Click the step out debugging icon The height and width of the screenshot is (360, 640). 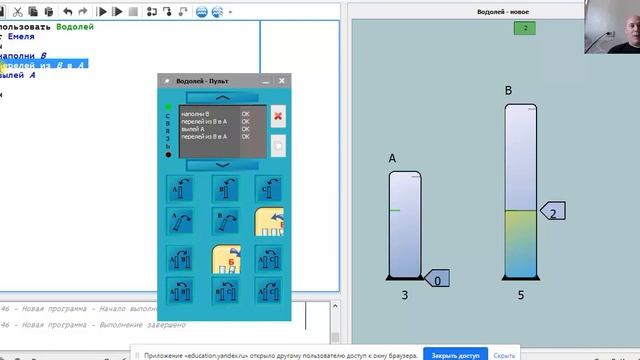[x=183, y=12]
